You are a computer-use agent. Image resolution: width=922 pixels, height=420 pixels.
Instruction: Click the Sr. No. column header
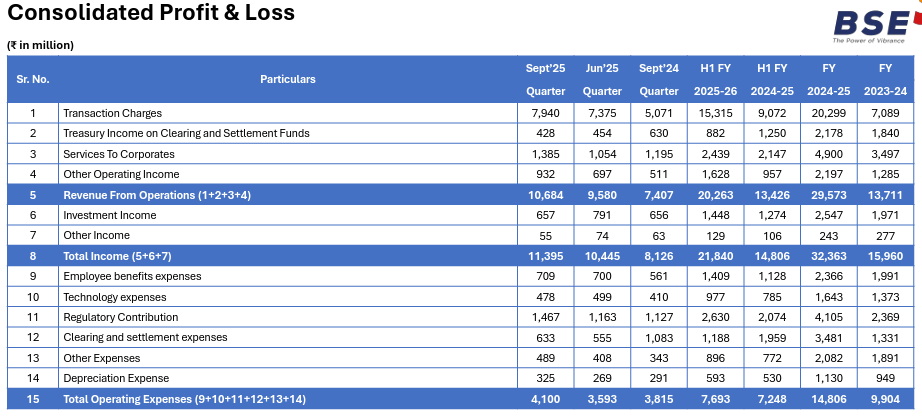(33, 79)
